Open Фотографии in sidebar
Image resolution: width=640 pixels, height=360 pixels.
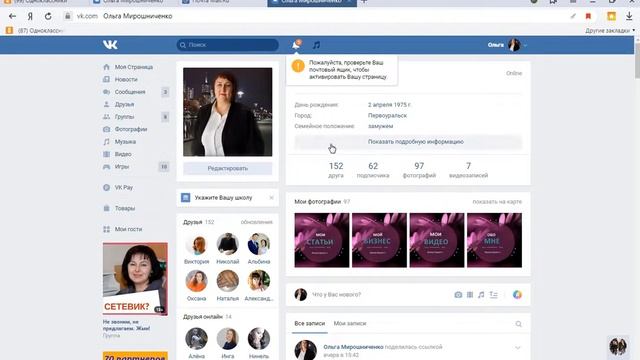[x=131, y=129]
